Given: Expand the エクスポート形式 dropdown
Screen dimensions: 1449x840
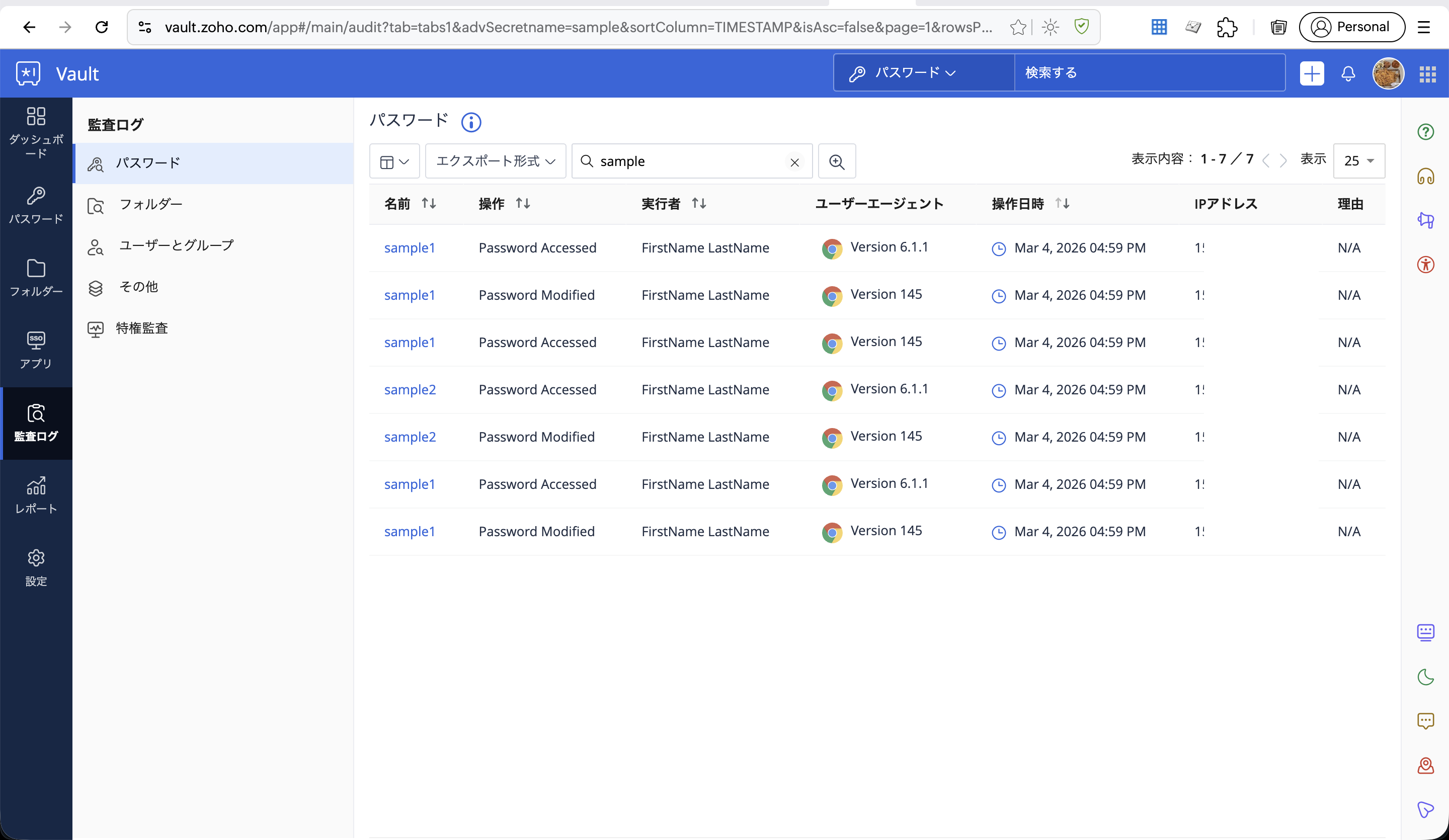Looking at the screenshot, I should coord(495,161).
